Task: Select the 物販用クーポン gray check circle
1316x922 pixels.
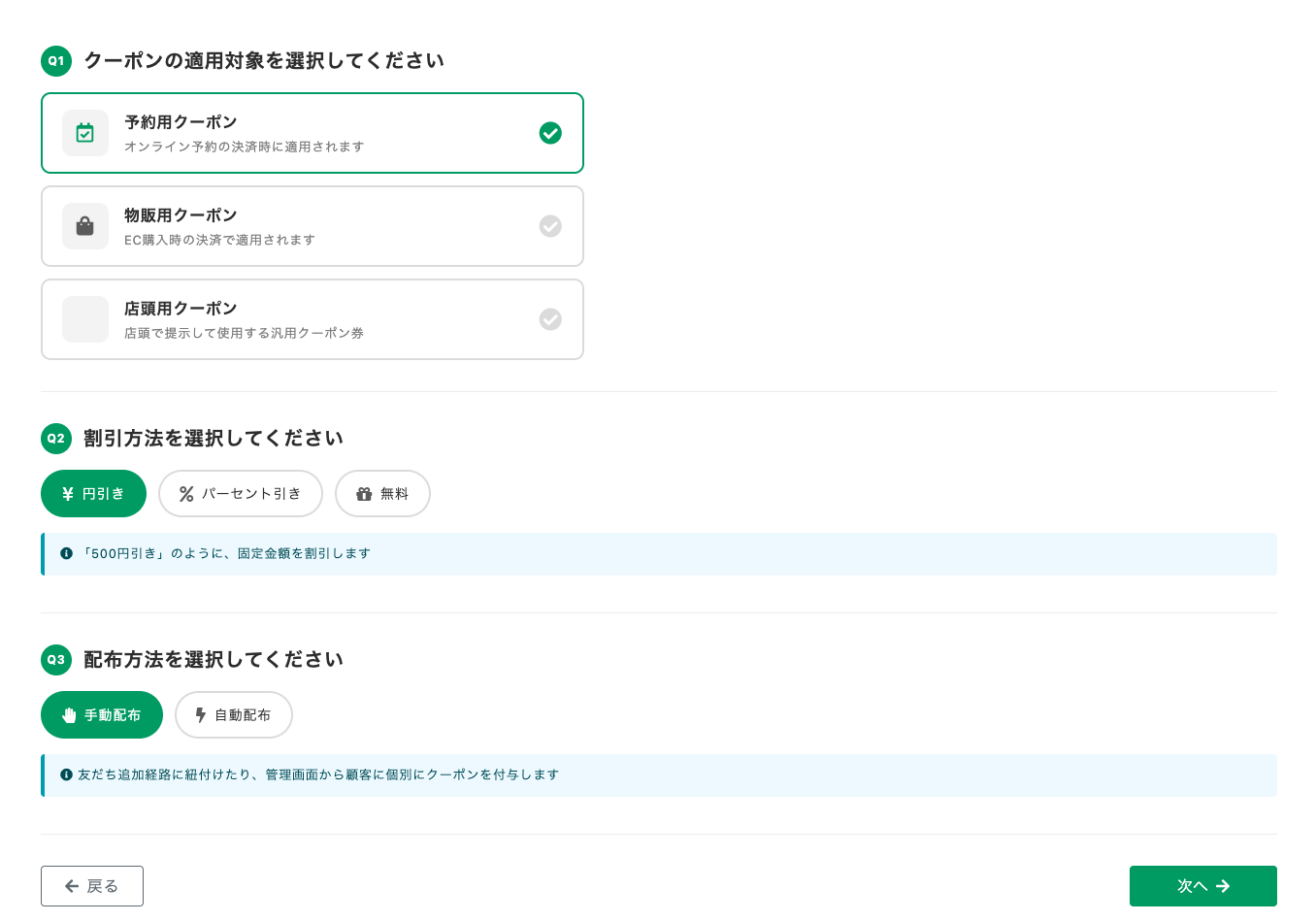Action: tap(550, 226)
